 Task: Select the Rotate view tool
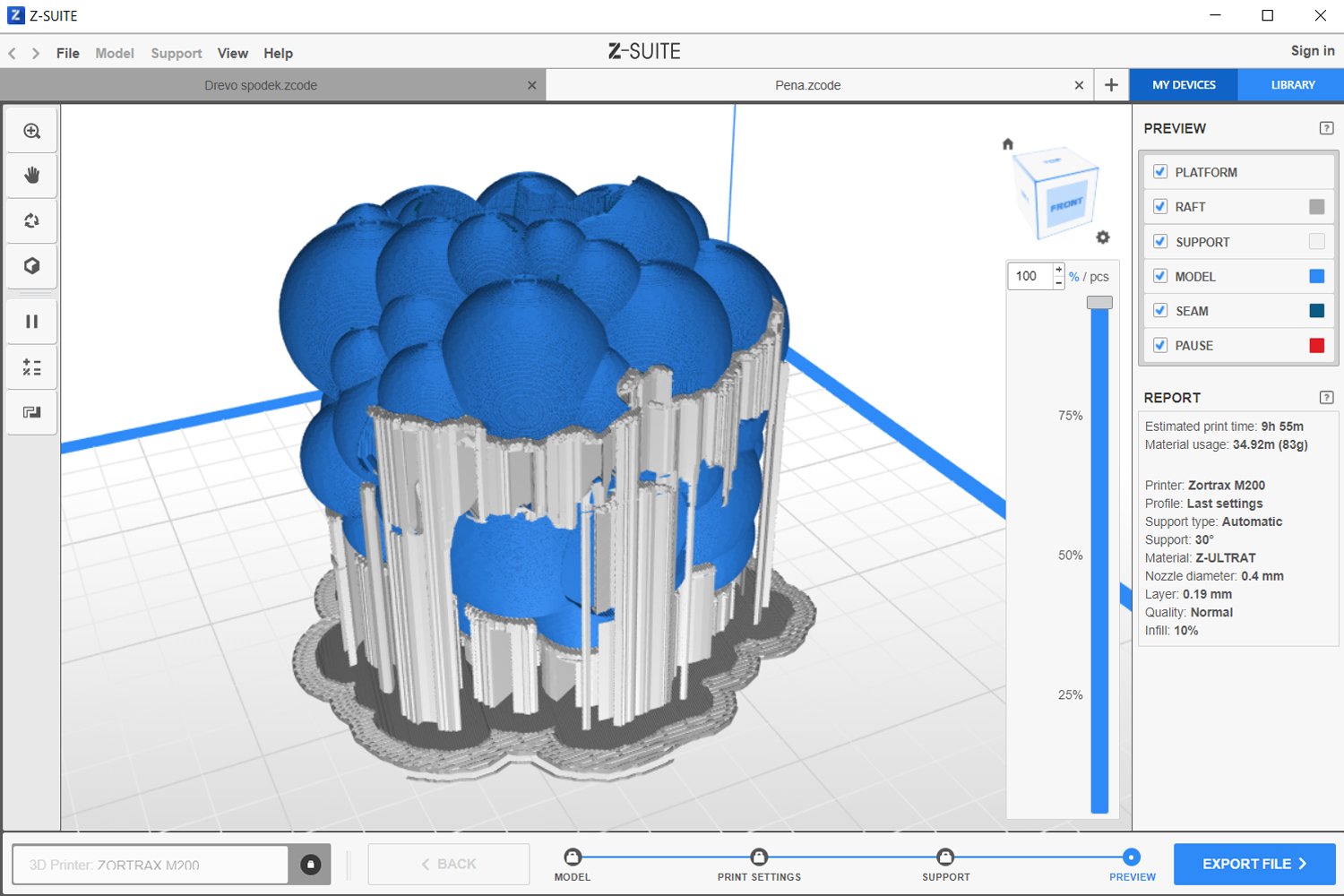click(32, 220)
